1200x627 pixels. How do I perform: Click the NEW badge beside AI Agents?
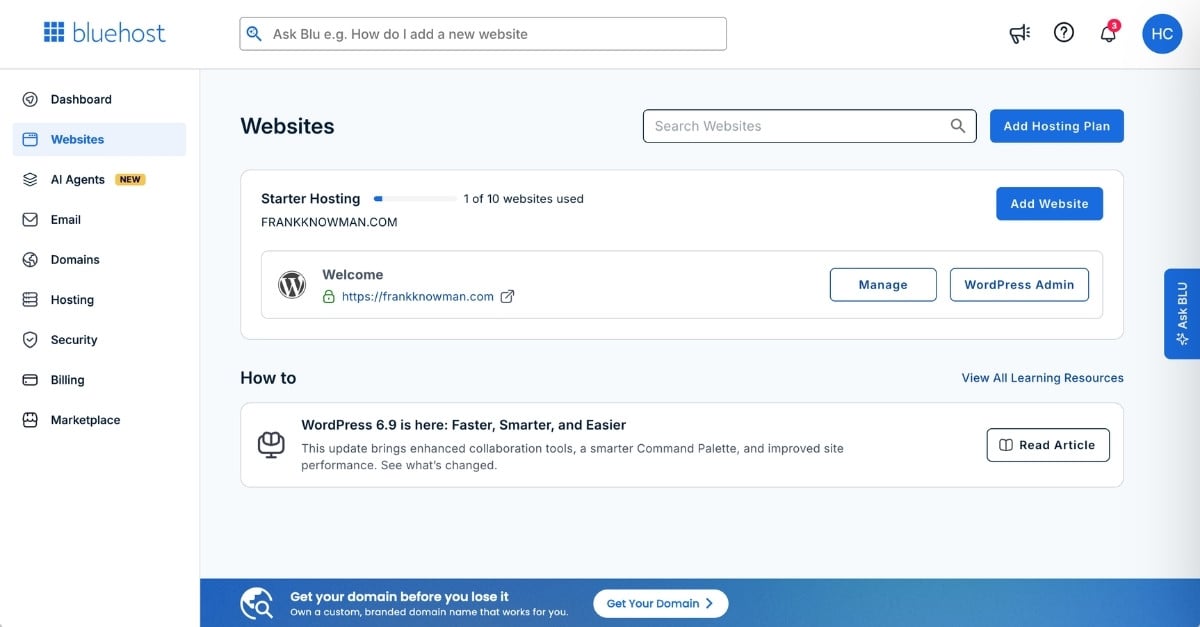(130, 180)
